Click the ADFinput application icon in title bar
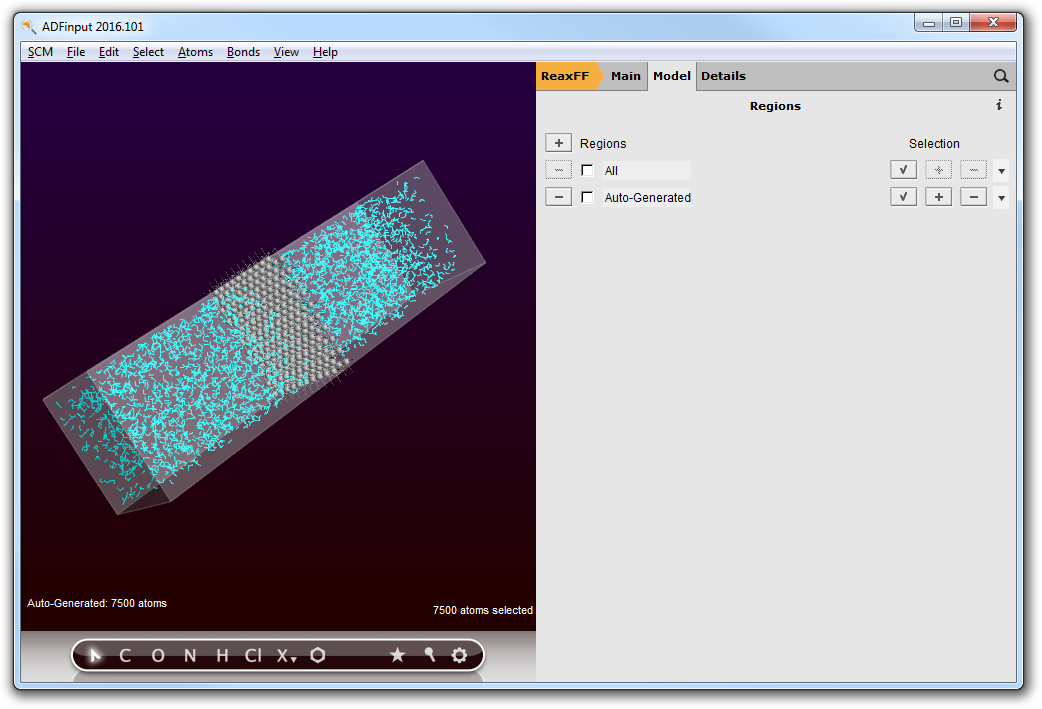The image size is (1042, 709). point(29,27)
